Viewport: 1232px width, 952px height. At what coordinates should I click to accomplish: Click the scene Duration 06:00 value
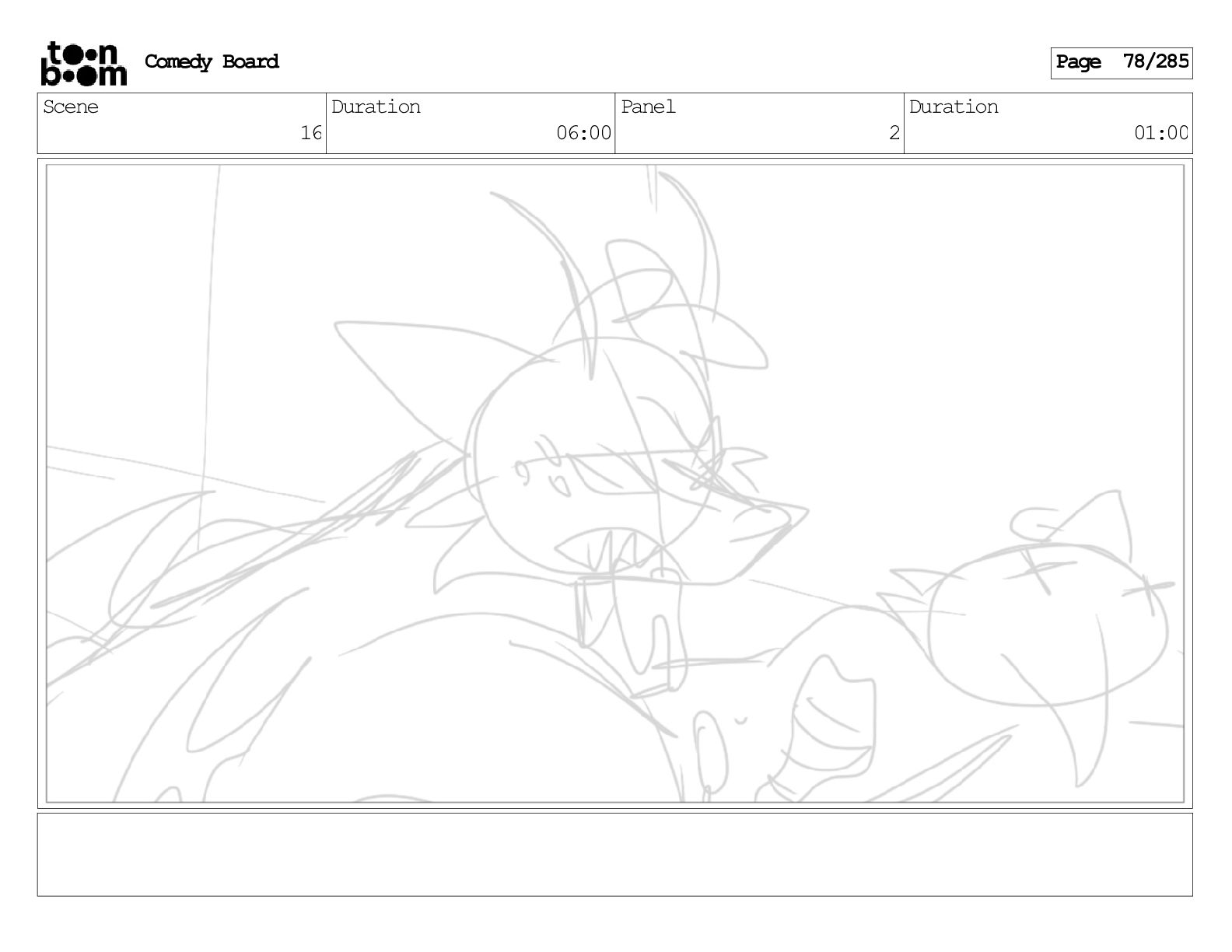583,133
